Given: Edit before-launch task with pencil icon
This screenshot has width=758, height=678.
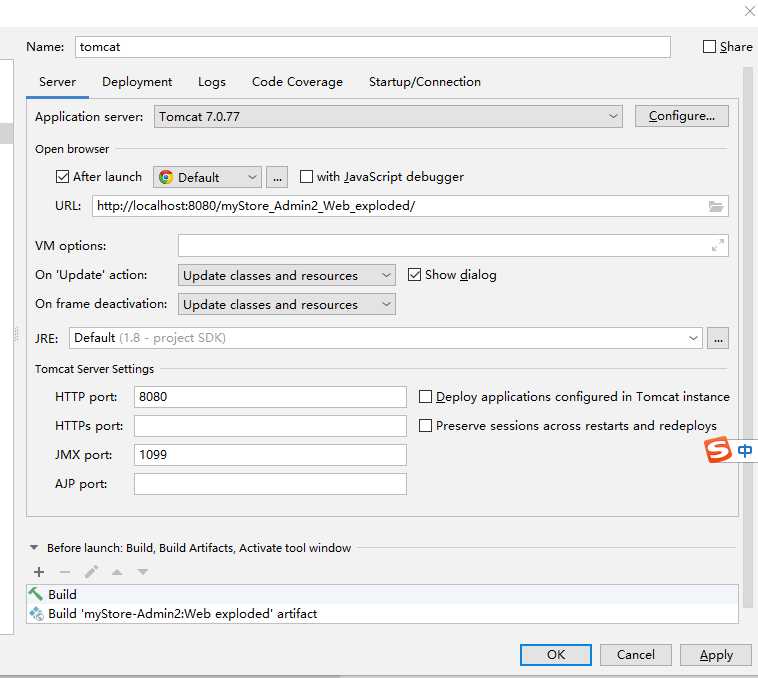Looking at the screenshot, I should coord(91,572).
